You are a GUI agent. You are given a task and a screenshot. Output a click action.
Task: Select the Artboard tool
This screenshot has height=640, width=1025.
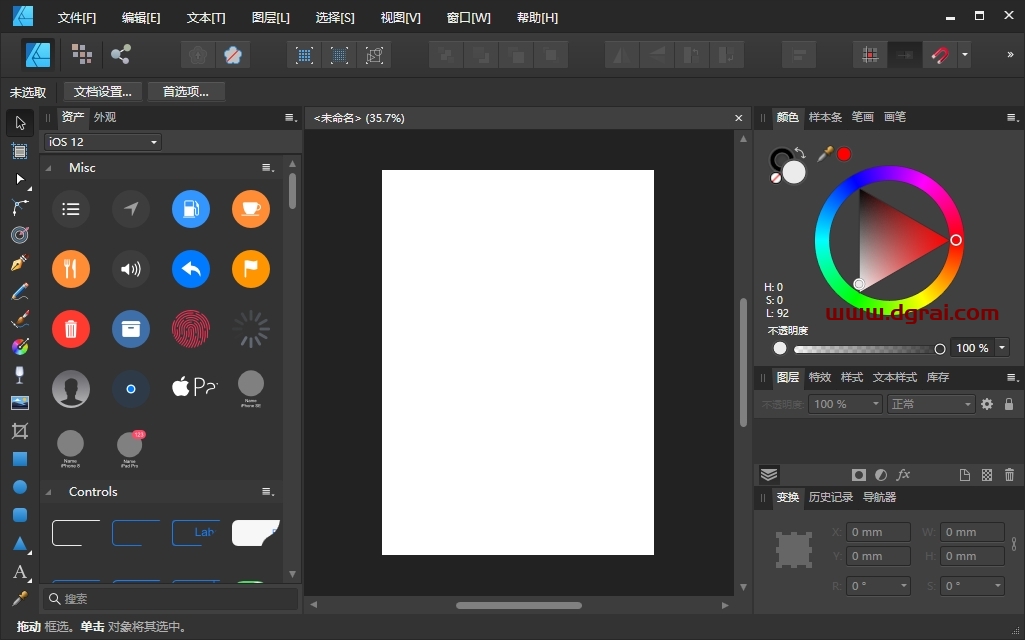pos(20,151)
